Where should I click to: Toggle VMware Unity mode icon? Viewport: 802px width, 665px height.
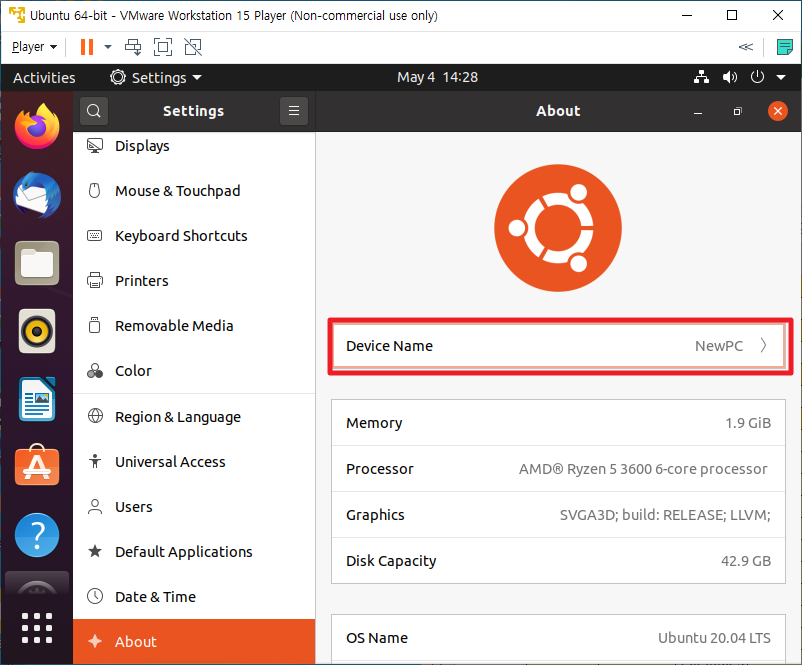(193, 47)
